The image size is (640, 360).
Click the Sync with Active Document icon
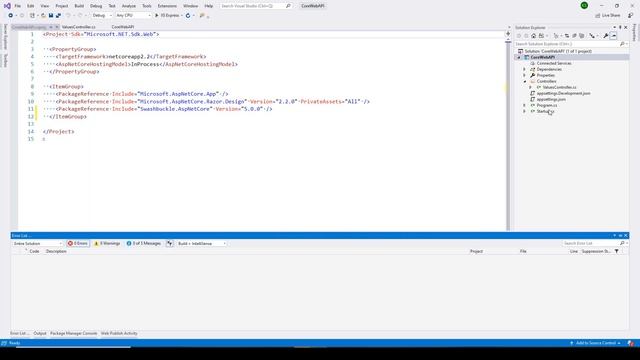coord(567,36)
